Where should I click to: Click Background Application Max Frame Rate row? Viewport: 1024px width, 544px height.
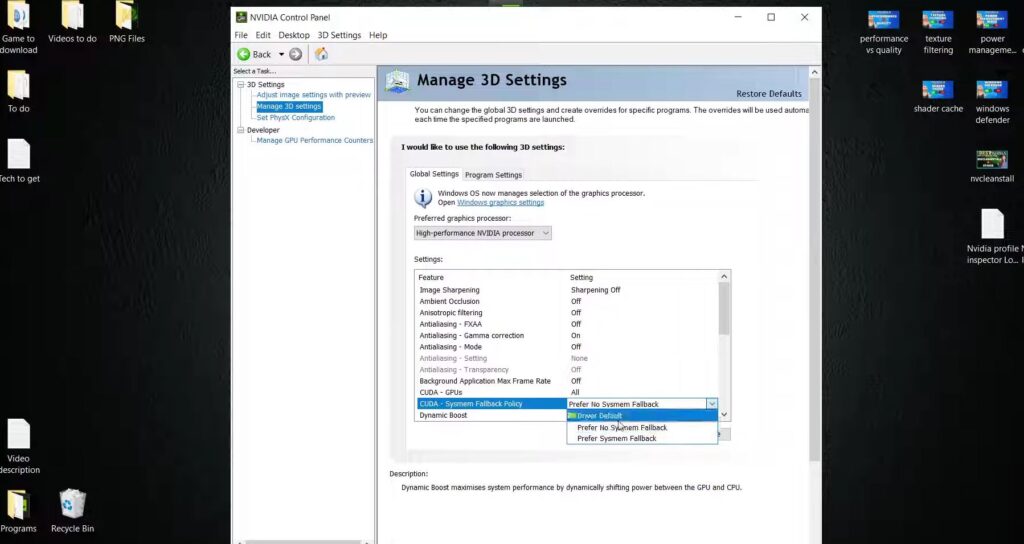click(568, 381)
